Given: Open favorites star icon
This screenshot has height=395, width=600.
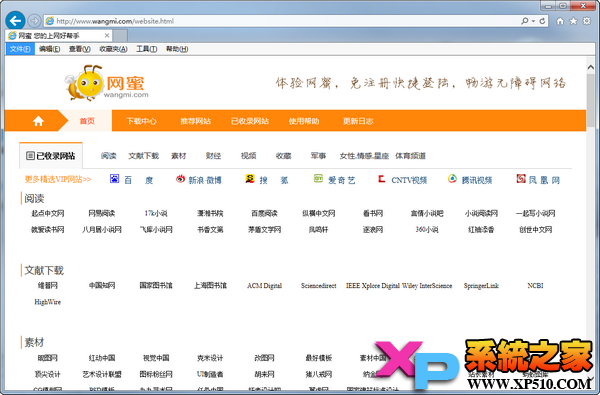Looking at the screenshot, I should tap(573, 21).
